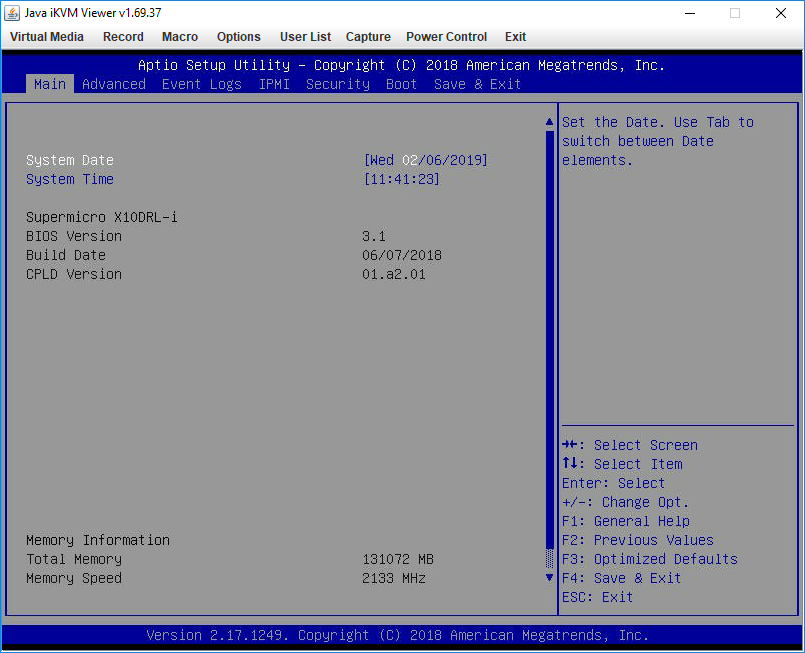The width and height of the screenshot is (805, 653).
Task: Click the Build Date label
Action: (66, 255)
